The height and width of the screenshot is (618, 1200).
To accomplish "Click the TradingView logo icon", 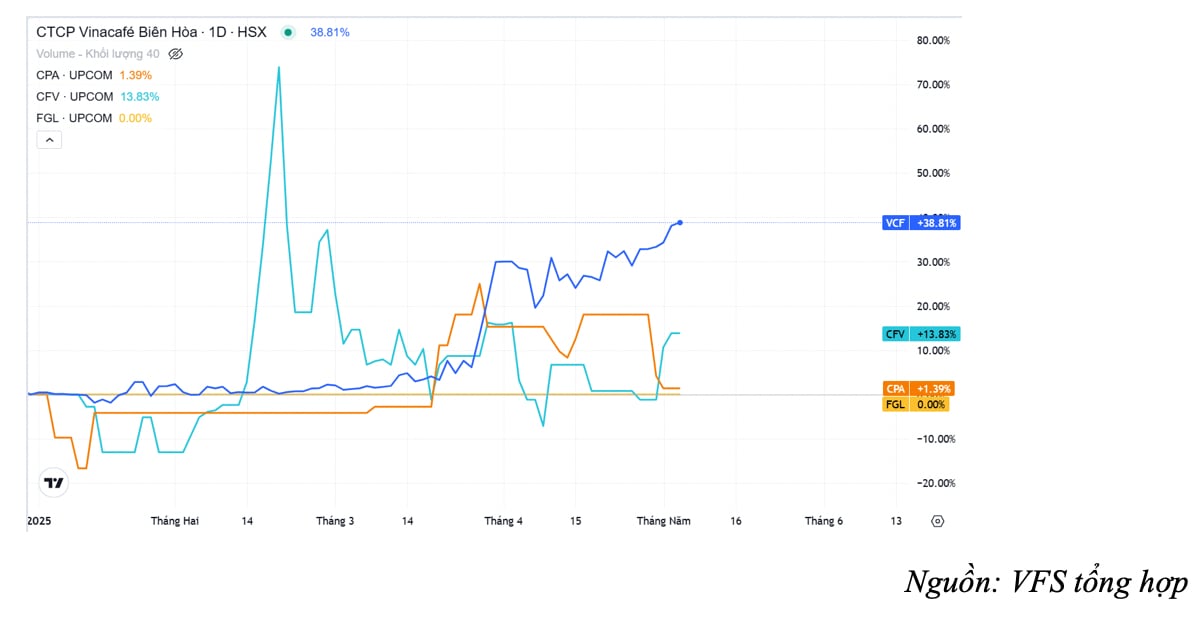I will click(x=53, y=482).
